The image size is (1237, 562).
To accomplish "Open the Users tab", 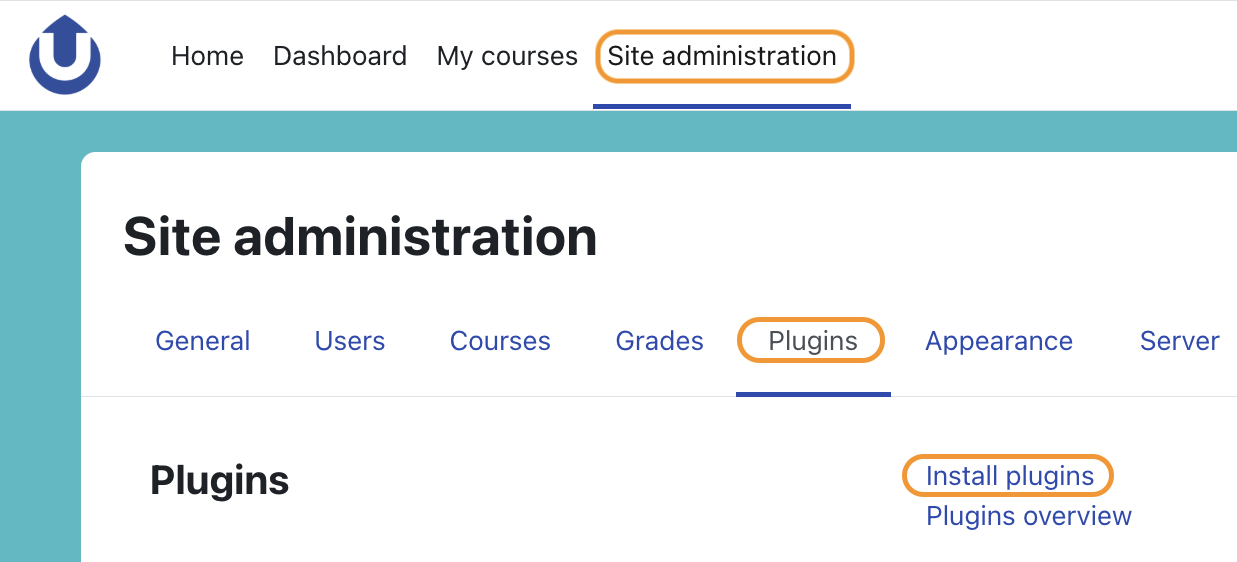I will tap(350, 341).
